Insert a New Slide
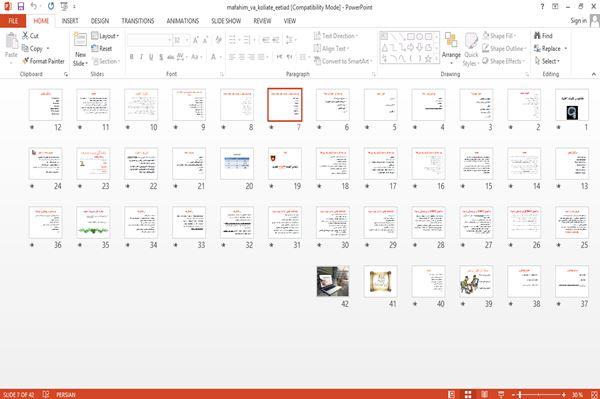 80,49
